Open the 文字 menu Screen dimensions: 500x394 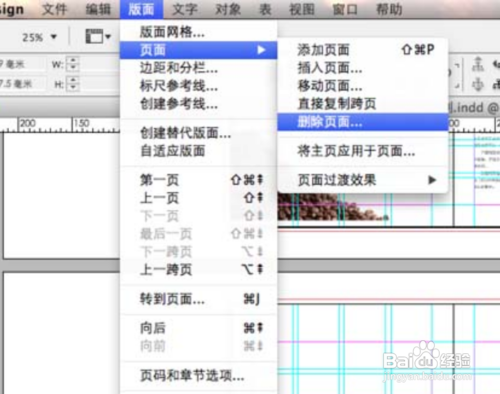[185, 9]
